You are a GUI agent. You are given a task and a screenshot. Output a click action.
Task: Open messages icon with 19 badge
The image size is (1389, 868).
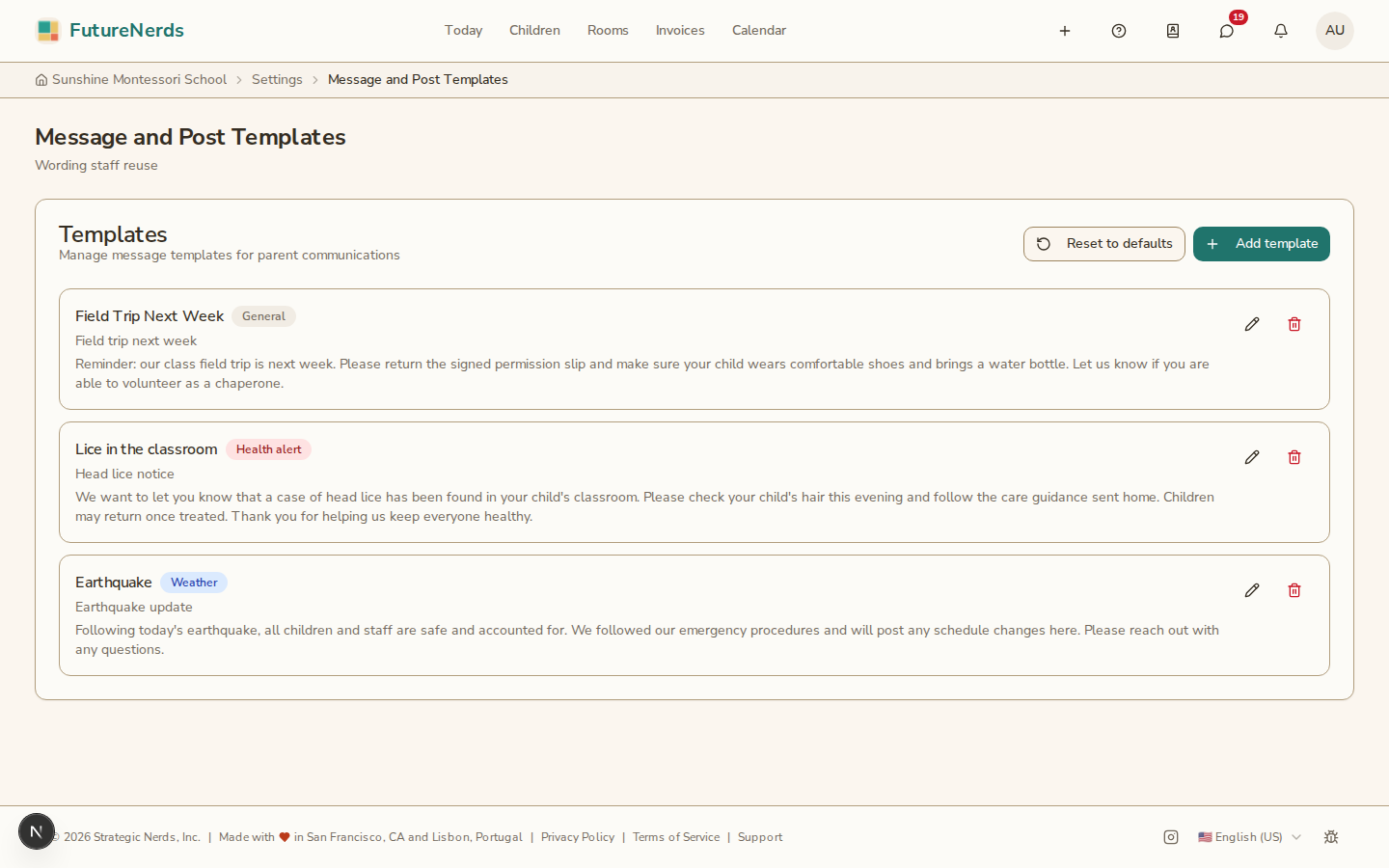[x=1227, y=31]
